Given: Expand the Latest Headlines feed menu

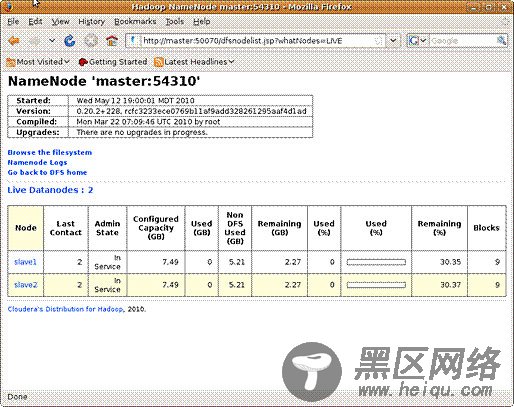Looking at the screenshot, I should coord(194,62).
